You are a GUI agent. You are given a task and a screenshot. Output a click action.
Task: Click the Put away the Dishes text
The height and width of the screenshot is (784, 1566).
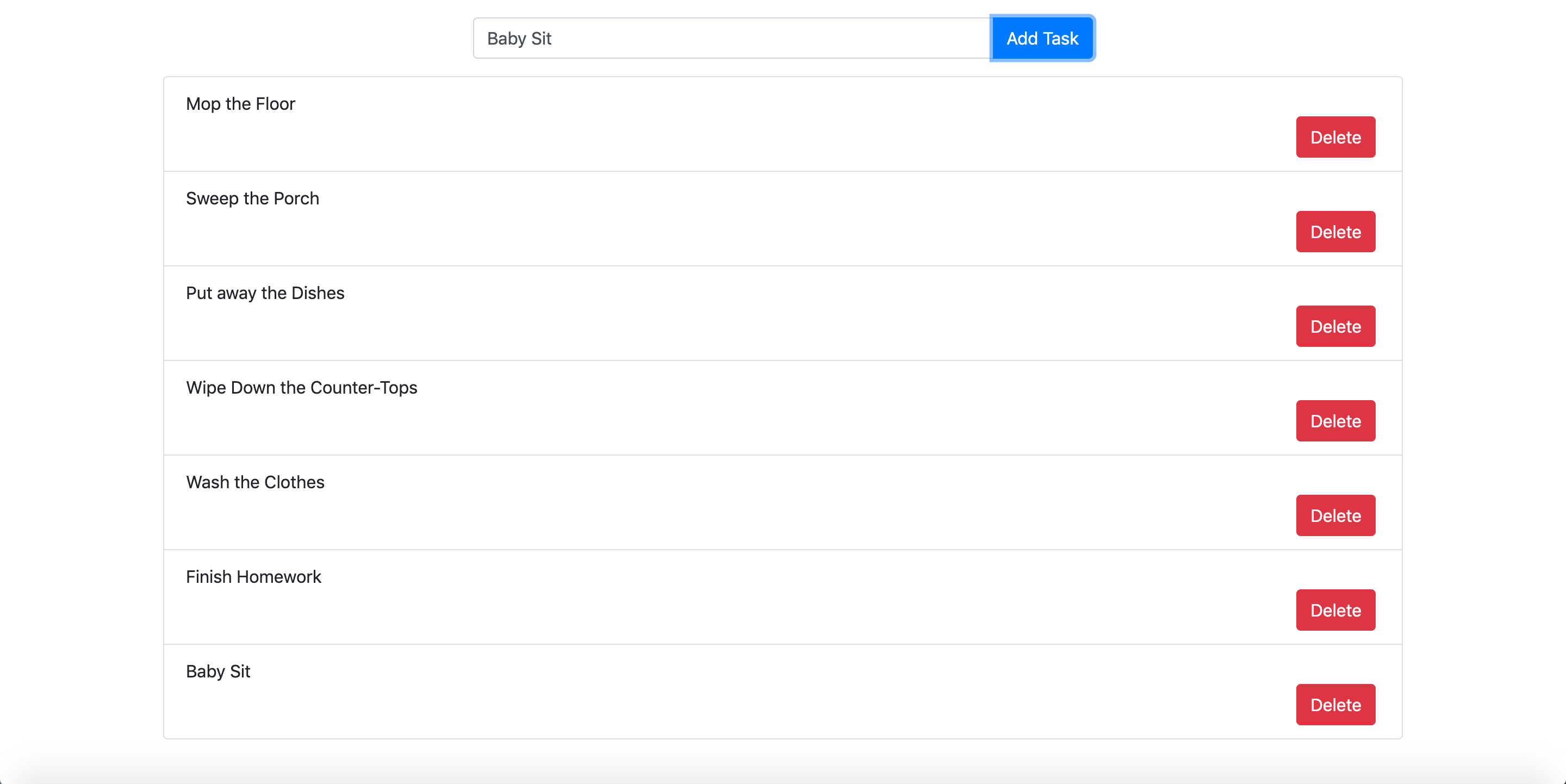coord(265,293)
